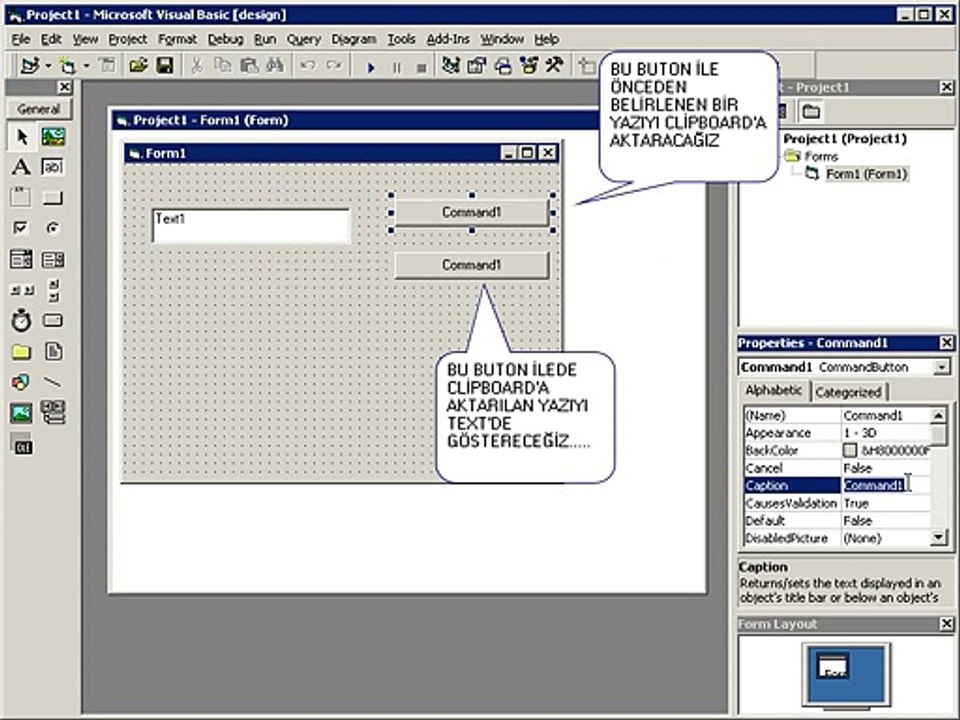Select the Shape tool in the toolbox
960x720 pixels.
pyautogui.click(x=21, y=382)
